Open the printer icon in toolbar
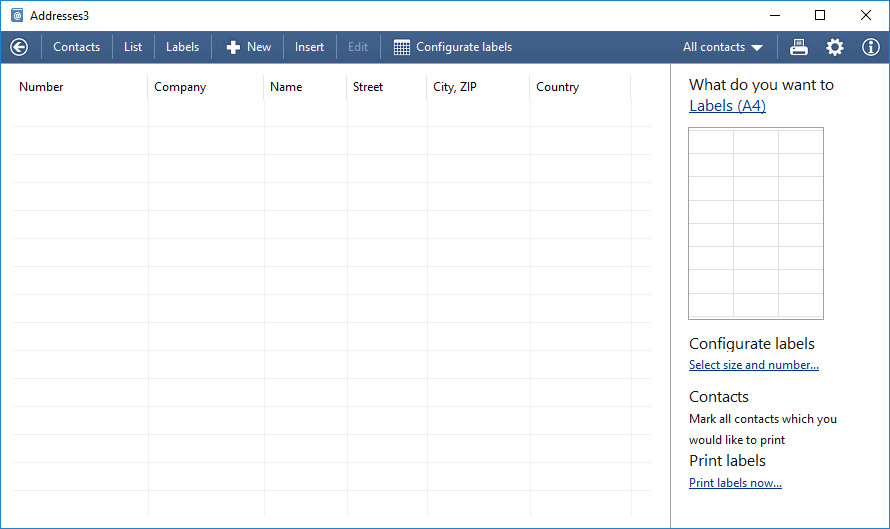890x529 pixels. point(799,47)
